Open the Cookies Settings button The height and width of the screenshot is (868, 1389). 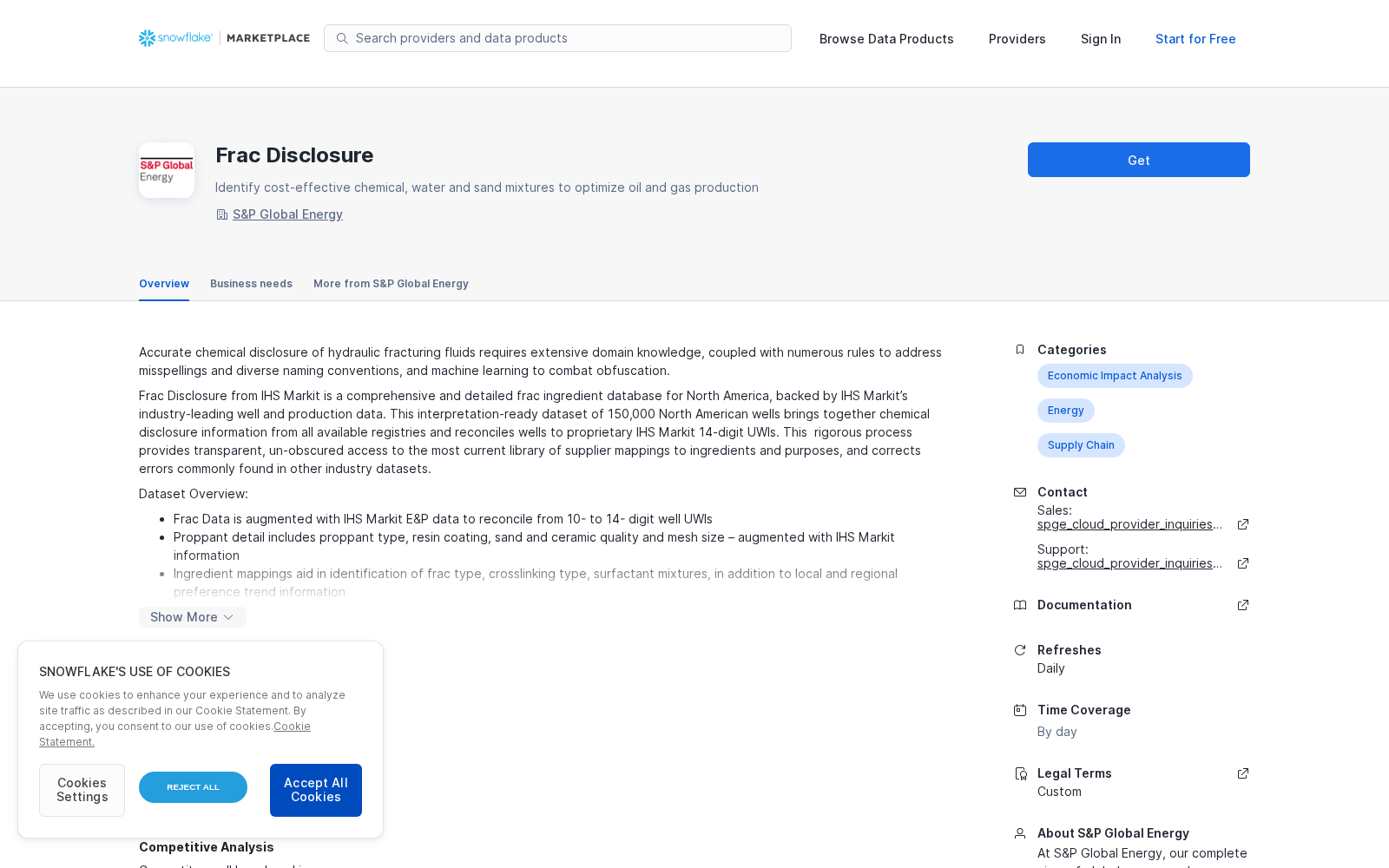pos(82,790)
